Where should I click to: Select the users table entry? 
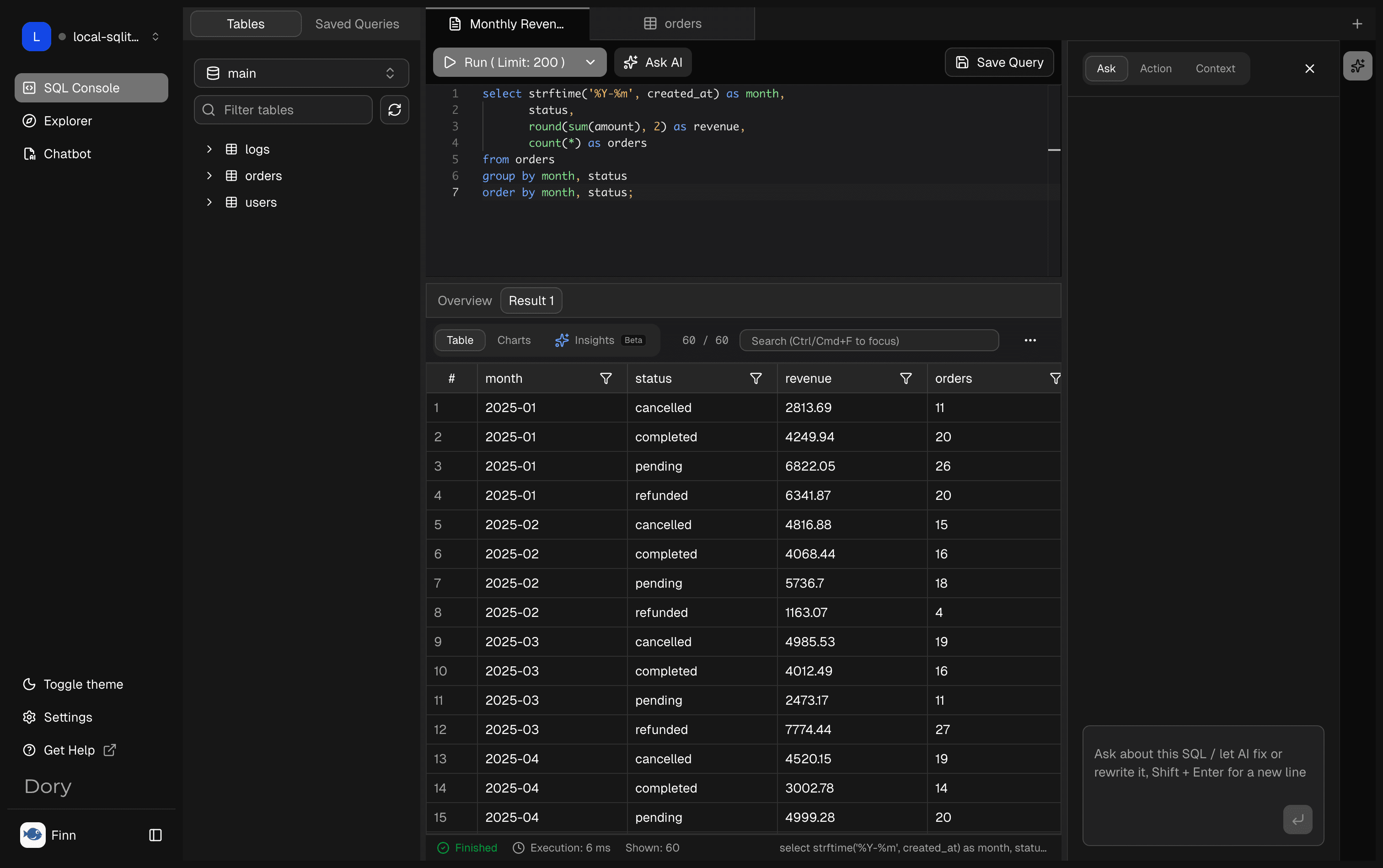(x=261, y=202)
